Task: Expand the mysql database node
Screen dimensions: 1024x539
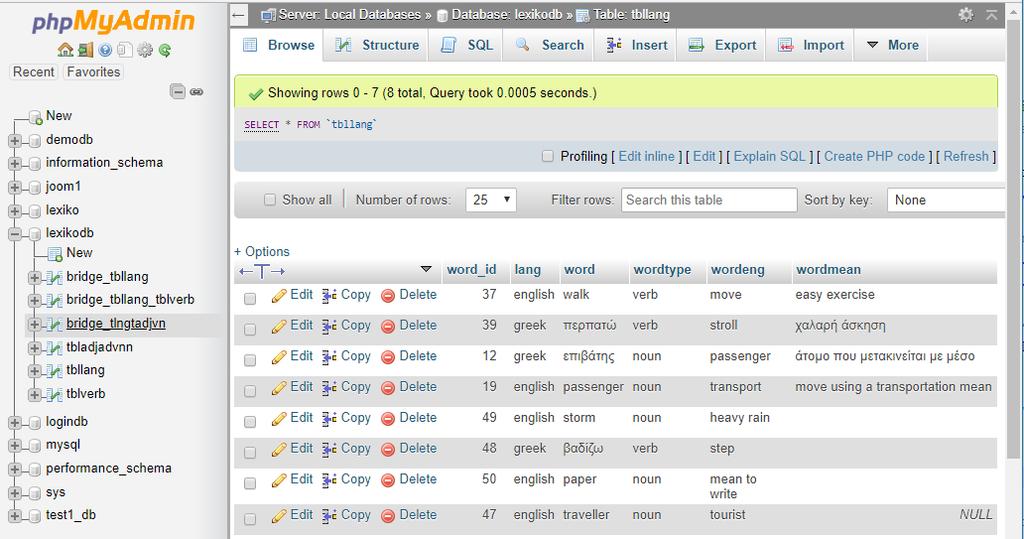Action: coord(14,446)
